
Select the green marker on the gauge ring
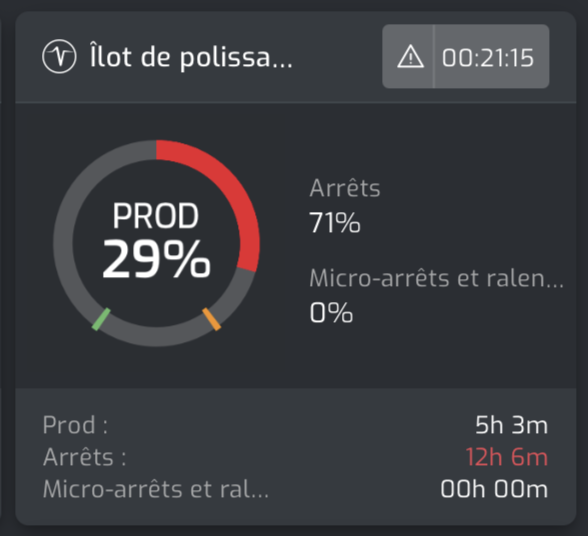click(101, 319)
